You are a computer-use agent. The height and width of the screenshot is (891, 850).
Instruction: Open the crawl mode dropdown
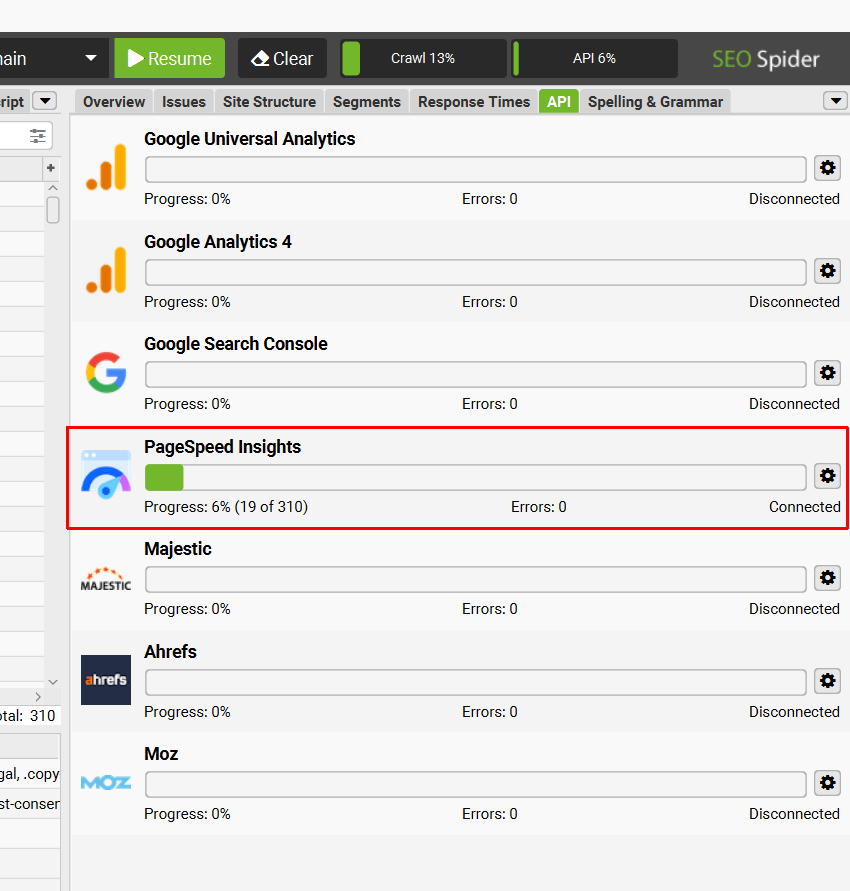pyautogui.click(x=91, y=58)
